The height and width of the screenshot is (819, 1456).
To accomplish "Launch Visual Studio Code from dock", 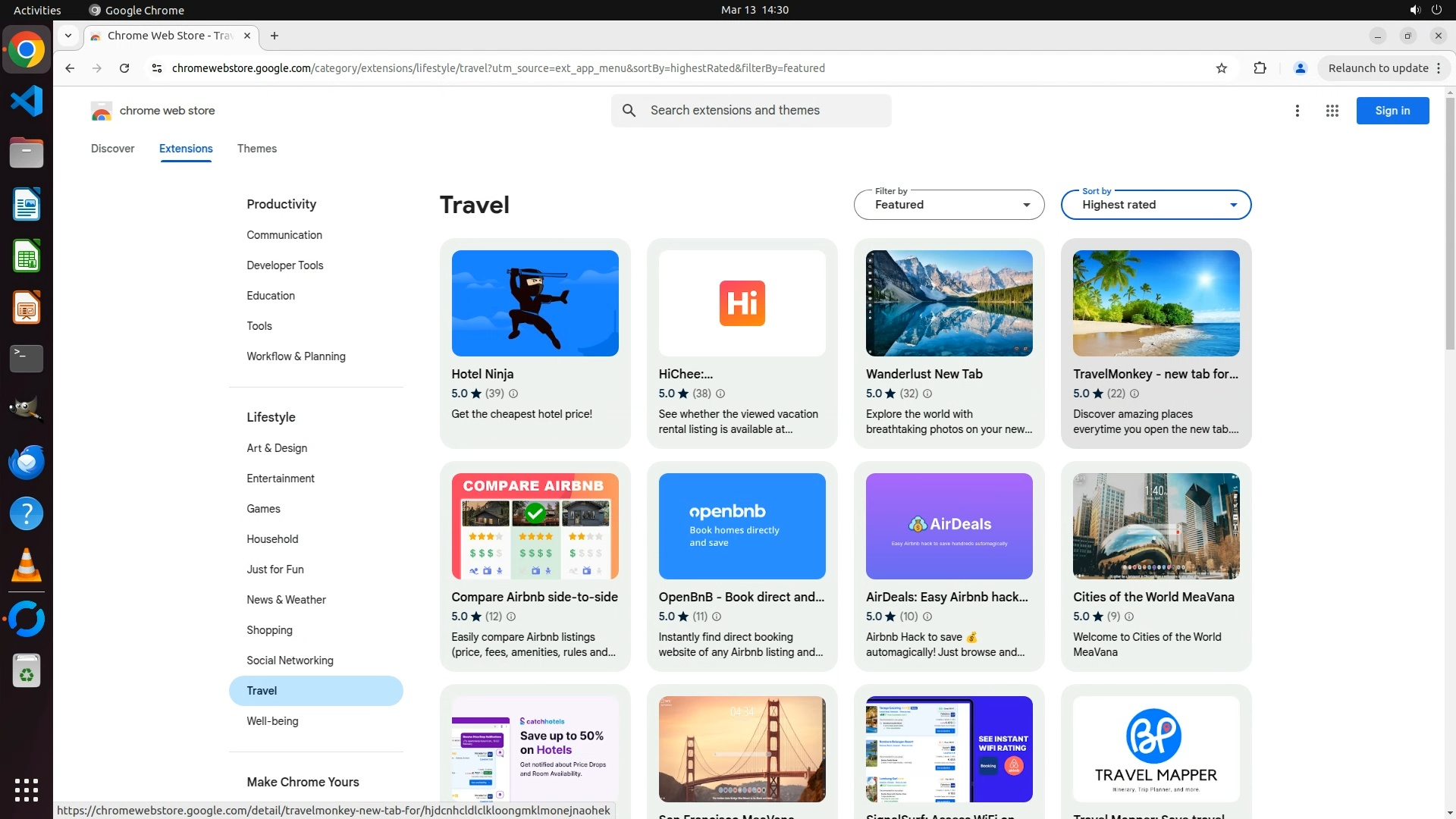I will click(x=27, y=101).
